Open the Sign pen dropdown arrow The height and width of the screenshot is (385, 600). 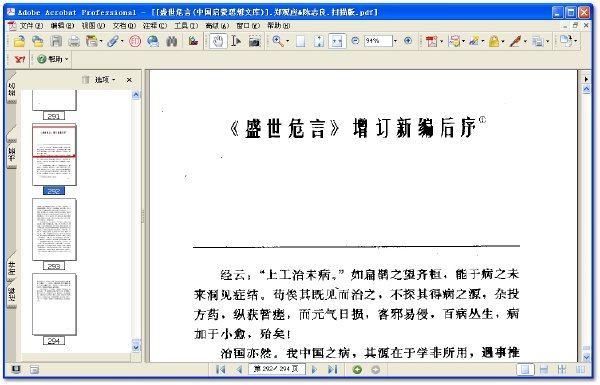[525, 41]
